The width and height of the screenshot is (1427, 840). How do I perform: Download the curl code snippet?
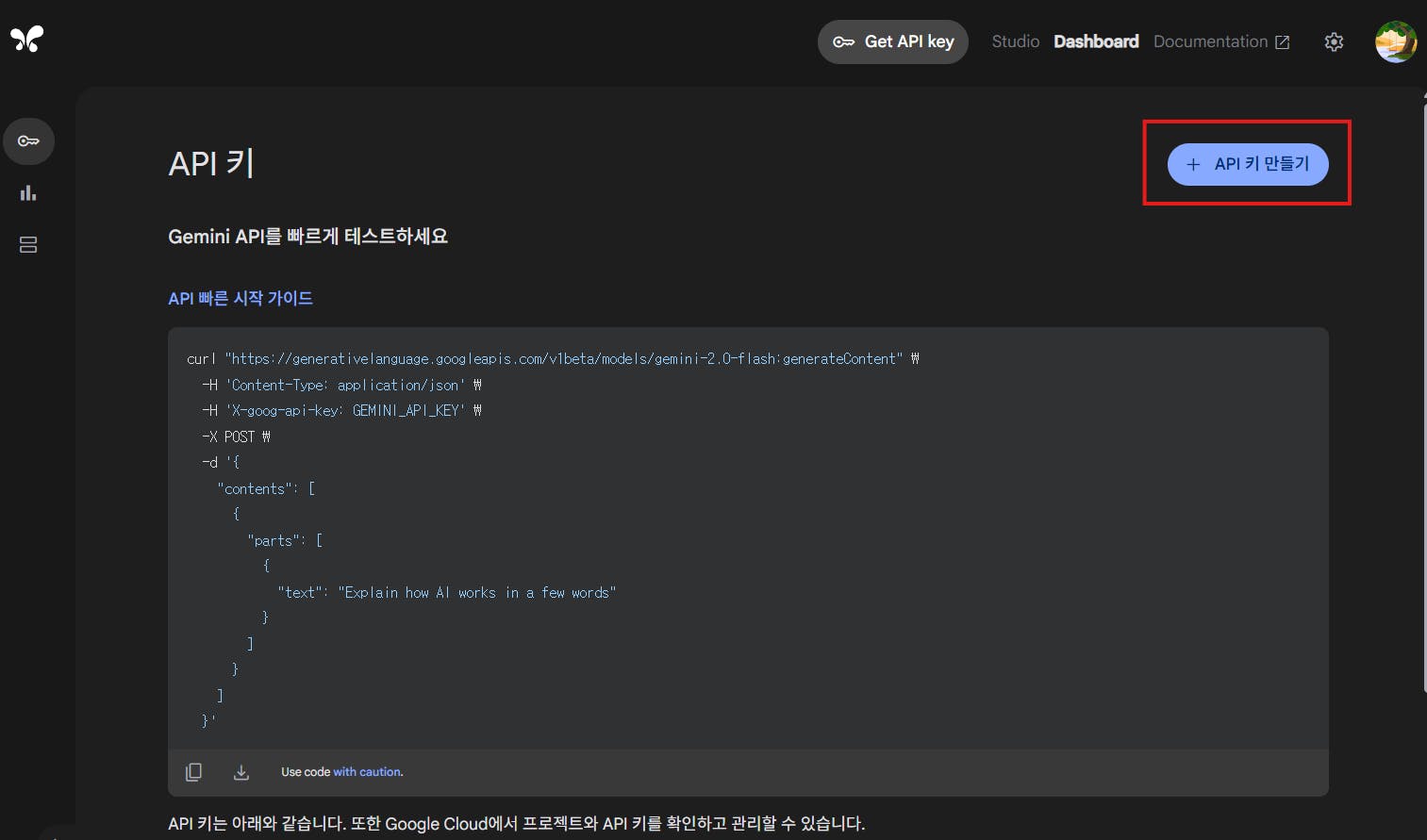click(x=241, y=772)
